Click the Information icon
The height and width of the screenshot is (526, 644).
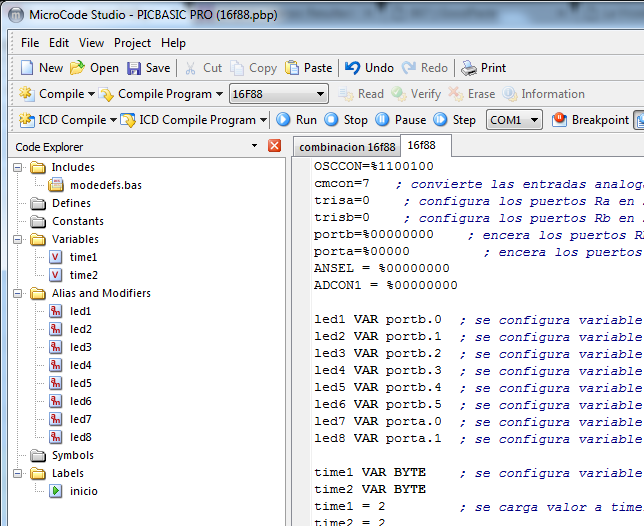[x=510, y=94]
